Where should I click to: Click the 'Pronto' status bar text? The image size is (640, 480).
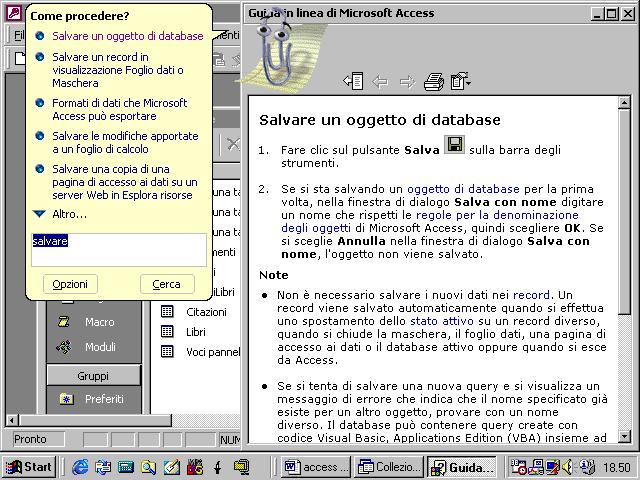[30, 439]
